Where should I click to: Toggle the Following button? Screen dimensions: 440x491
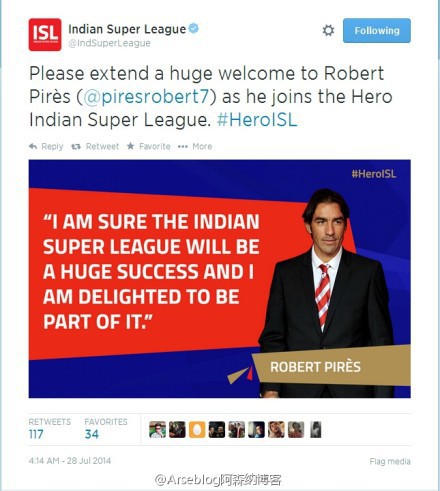377,30
